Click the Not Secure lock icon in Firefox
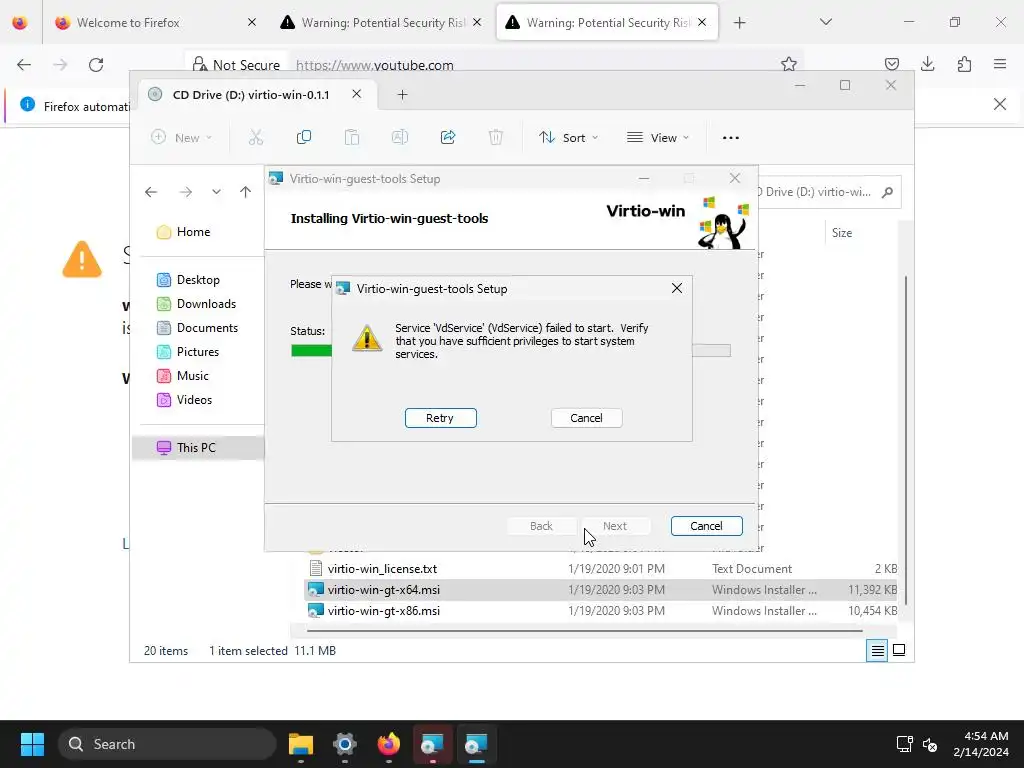Viewport: 1024px width, 768px height. point(199,65)
